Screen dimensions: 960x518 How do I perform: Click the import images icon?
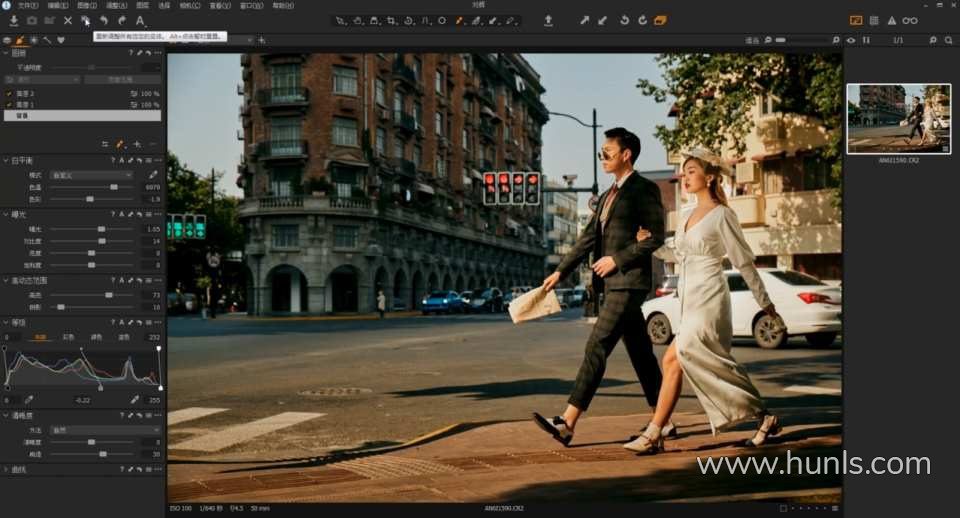coord(13,20)
